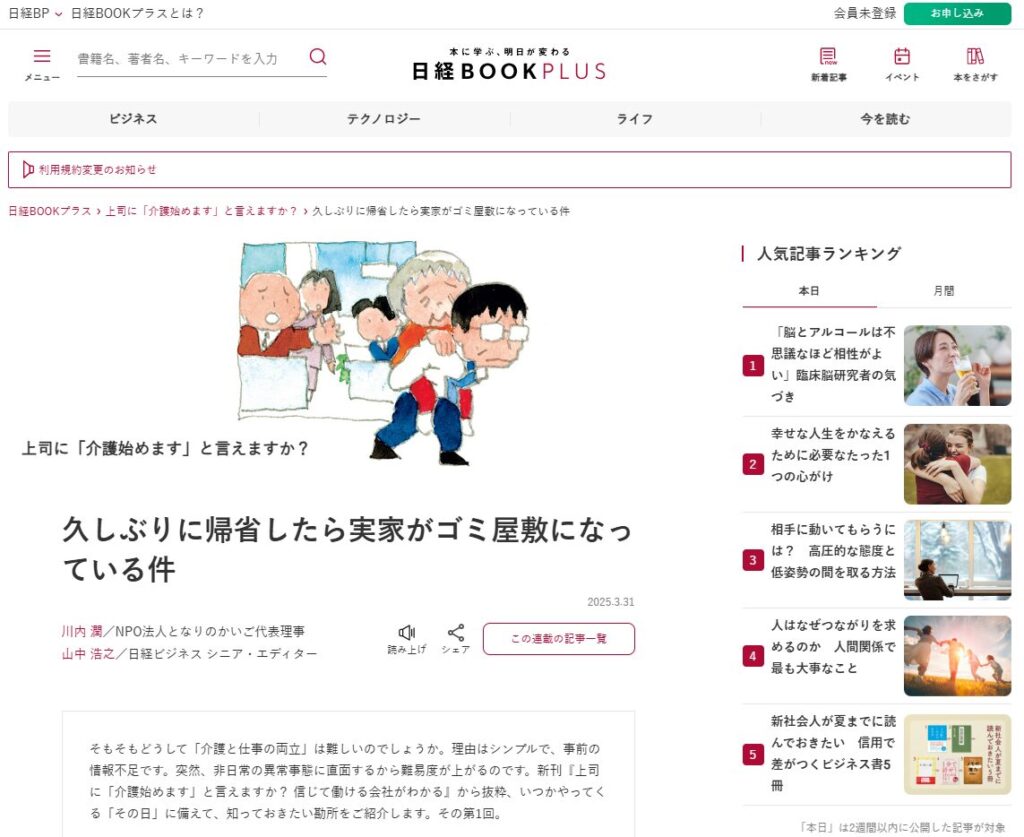Open author link 川内 潤
The image size is (1024, 837).
point(82,631)
